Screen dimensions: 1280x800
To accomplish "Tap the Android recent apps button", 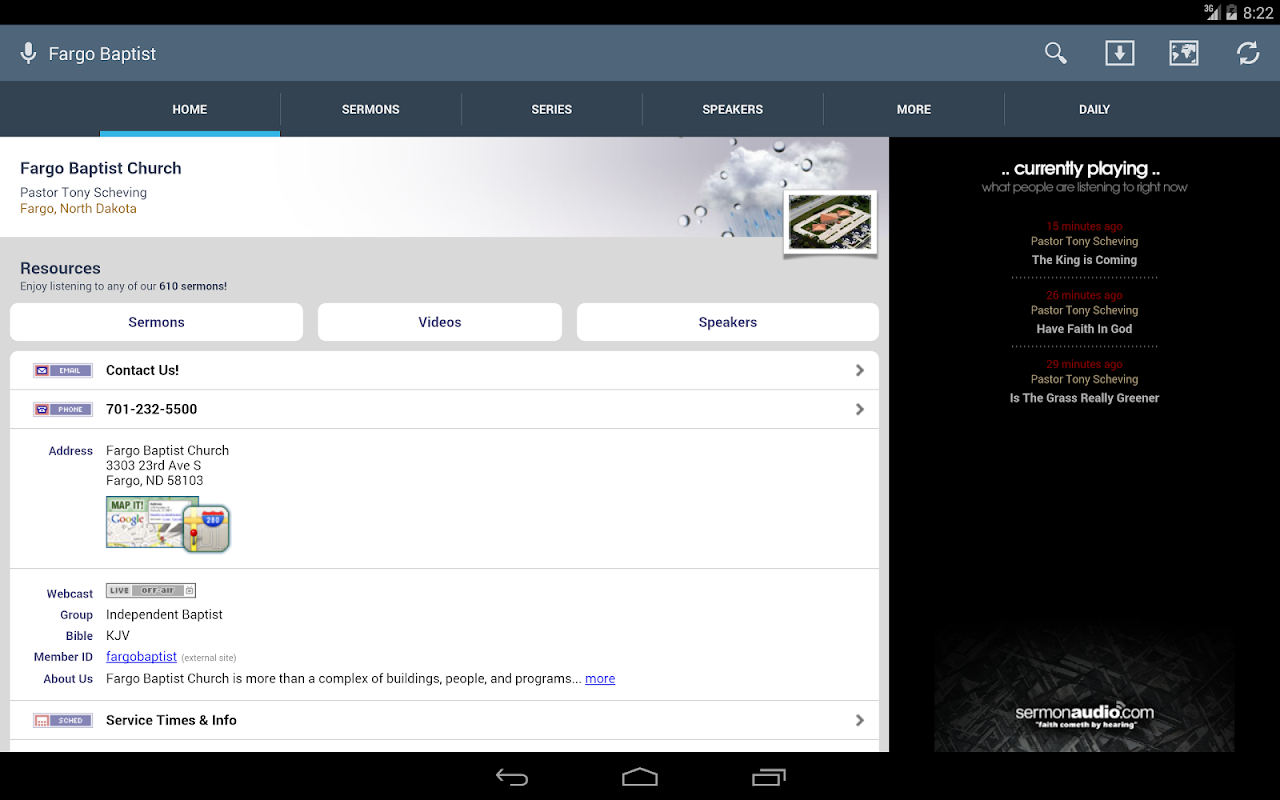I will [768, 777].
